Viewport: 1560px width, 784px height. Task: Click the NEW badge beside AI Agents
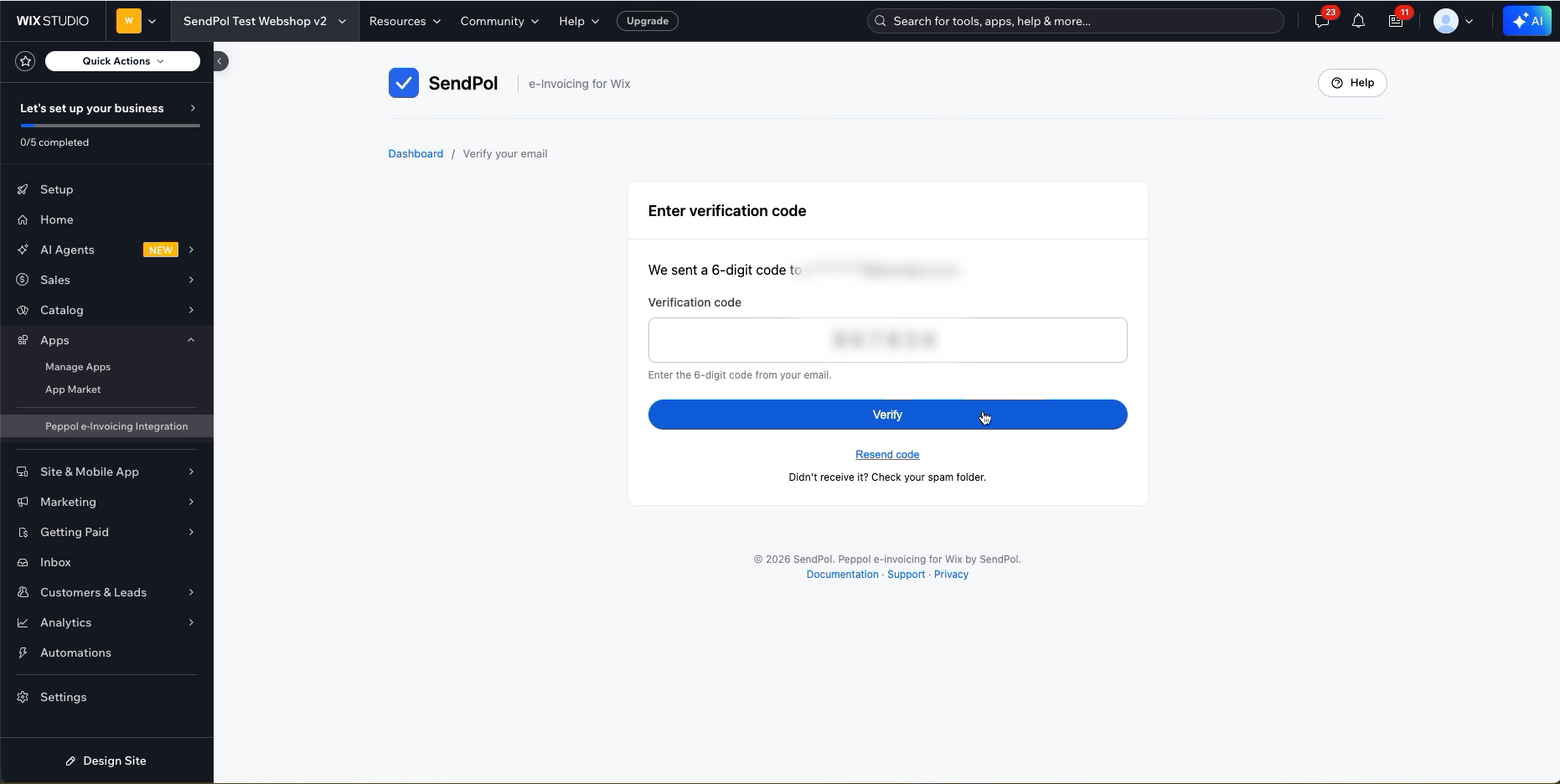pyautogui.click(x=161, y=250)
